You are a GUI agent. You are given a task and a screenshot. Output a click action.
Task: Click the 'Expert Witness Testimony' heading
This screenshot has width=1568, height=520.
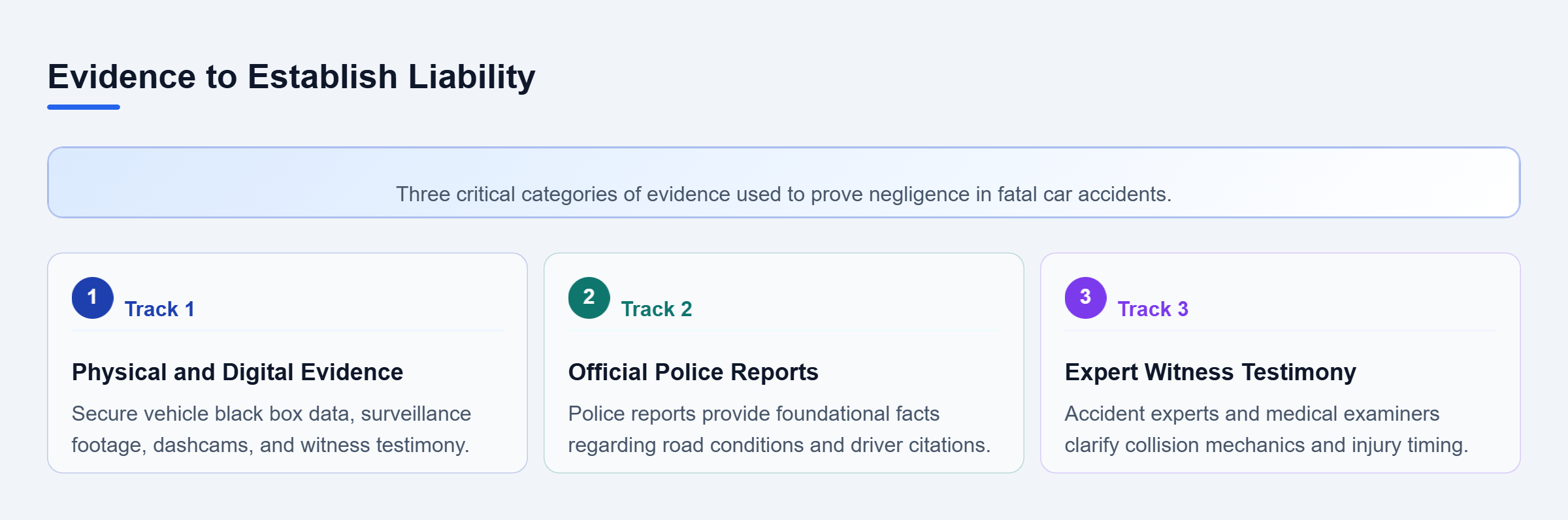(1211, 372)
